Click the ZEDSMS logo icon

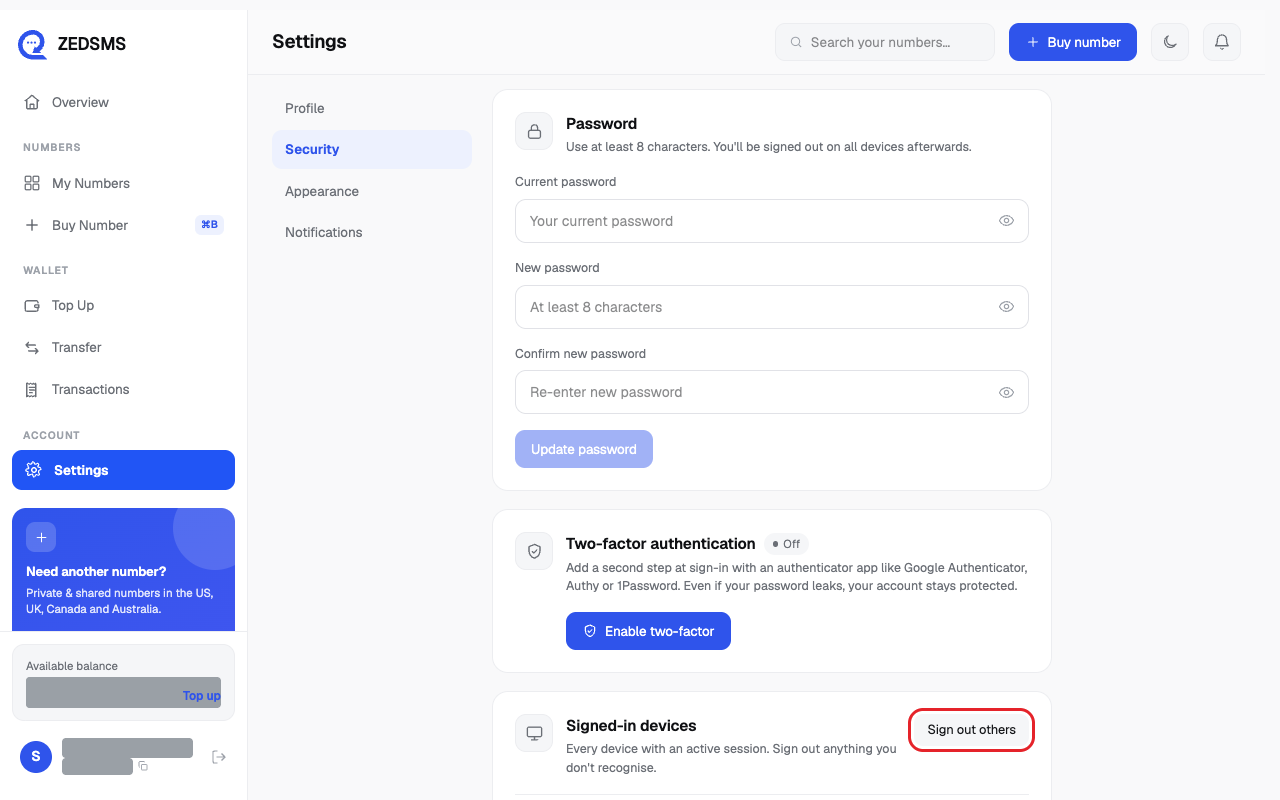coord(33,44)
